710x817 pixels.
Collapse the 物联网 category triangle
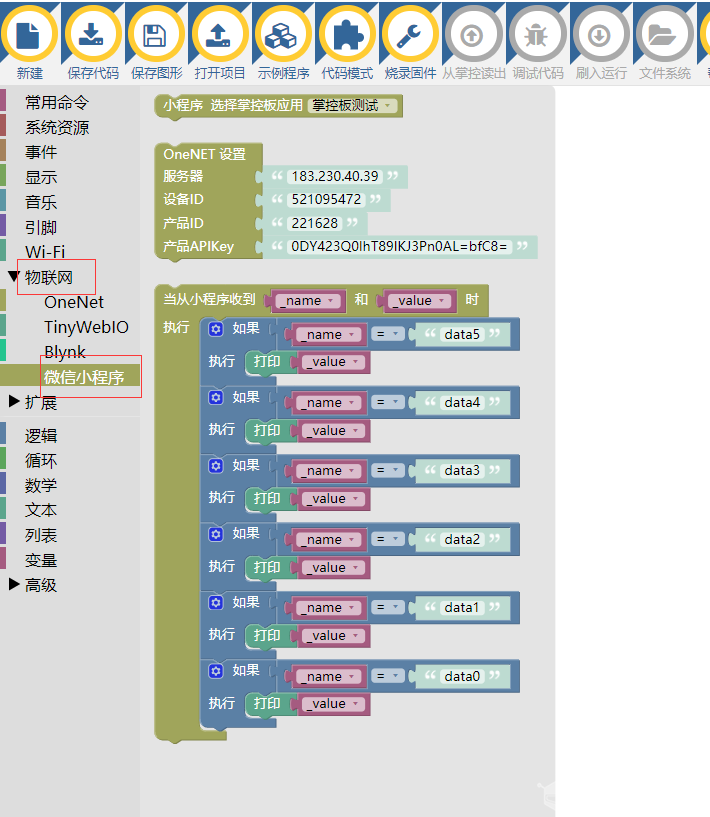pyautogui.click(x=14, y=276)
